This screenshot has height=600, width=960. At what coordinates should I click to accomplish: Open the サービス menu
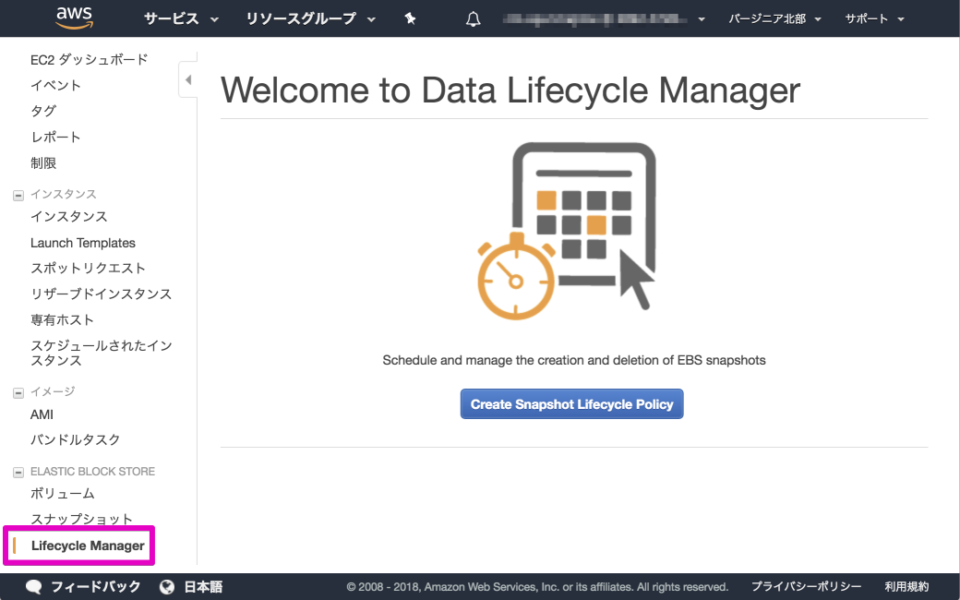click(x=172, y=17)
